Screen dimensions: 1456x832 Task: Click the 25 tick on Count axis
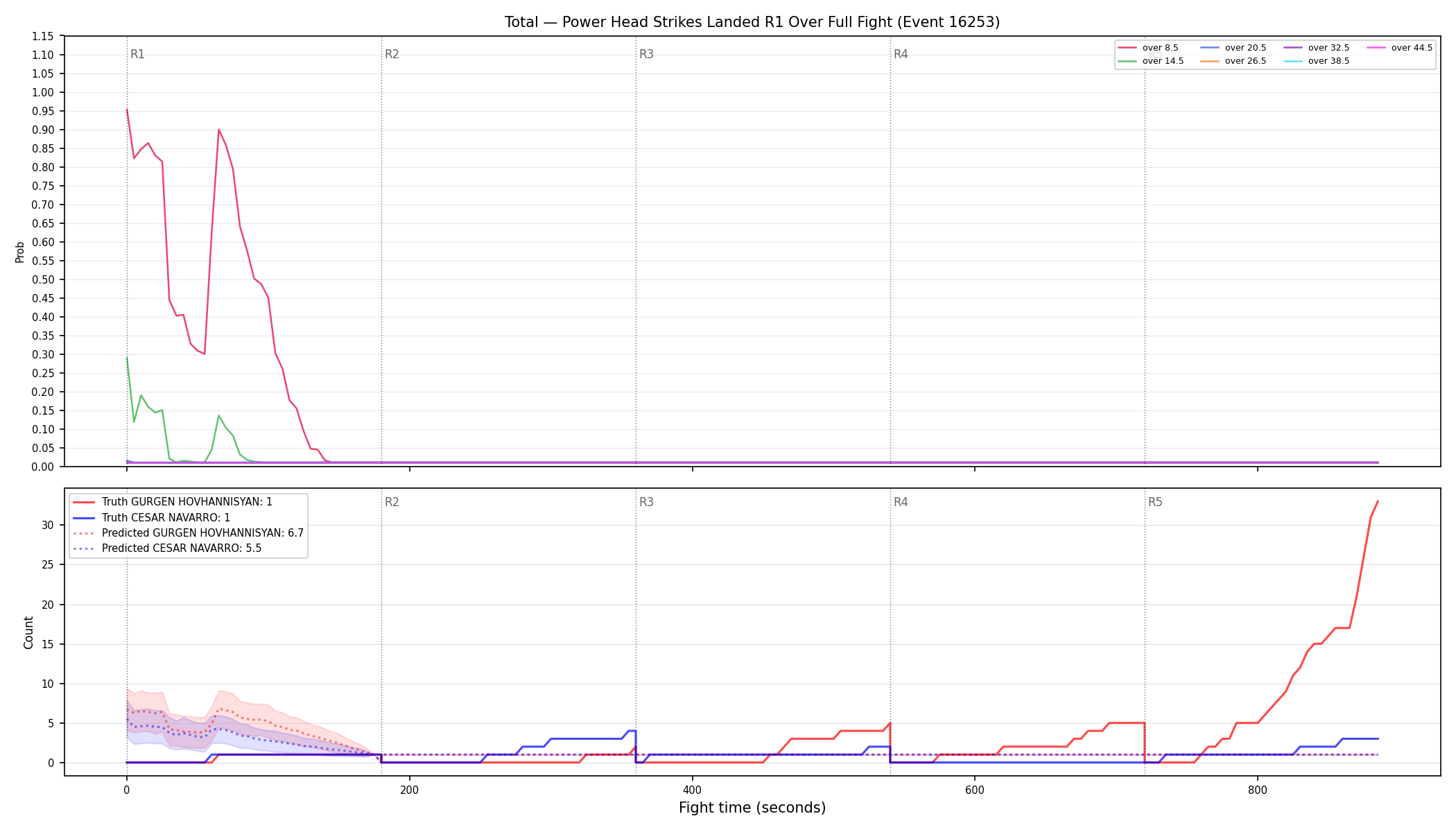pyautogui.click(x=47, y=565)
